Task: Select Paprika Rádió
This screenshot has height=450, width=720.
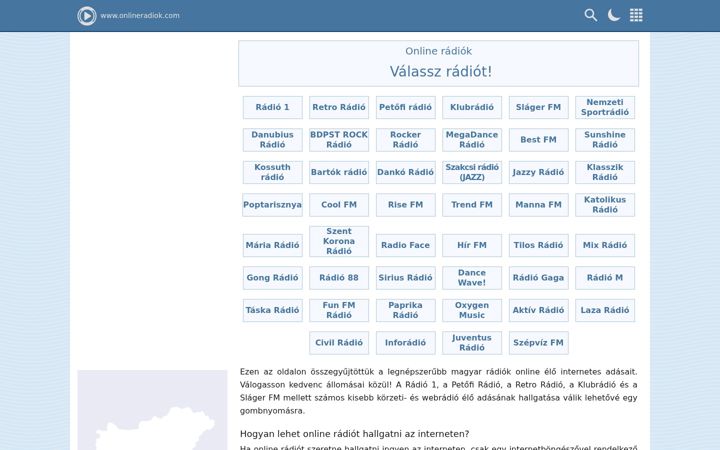Action: click(405, 311)
